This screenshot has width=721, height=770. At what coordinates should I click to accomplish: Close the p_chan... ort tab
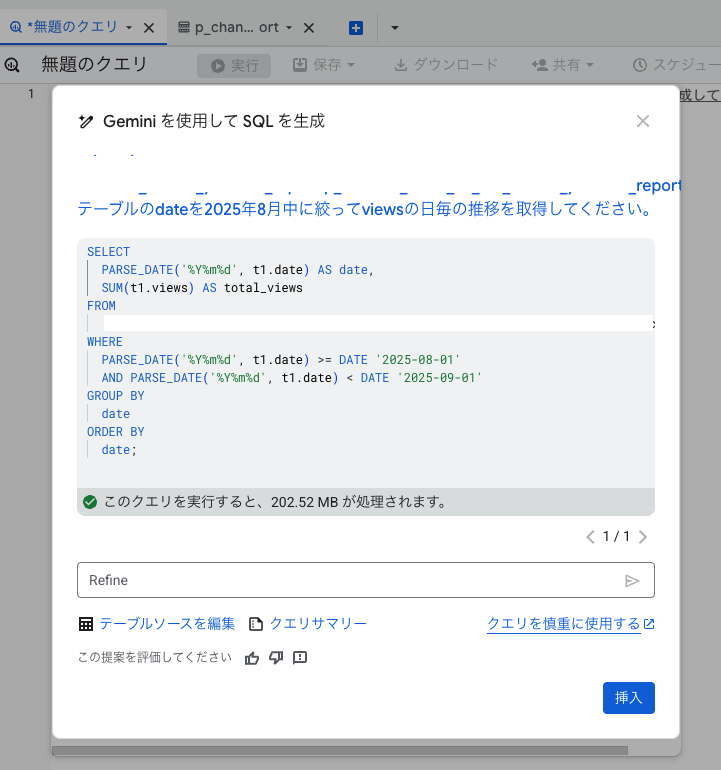pyautogui.click(x=309, y=28)
